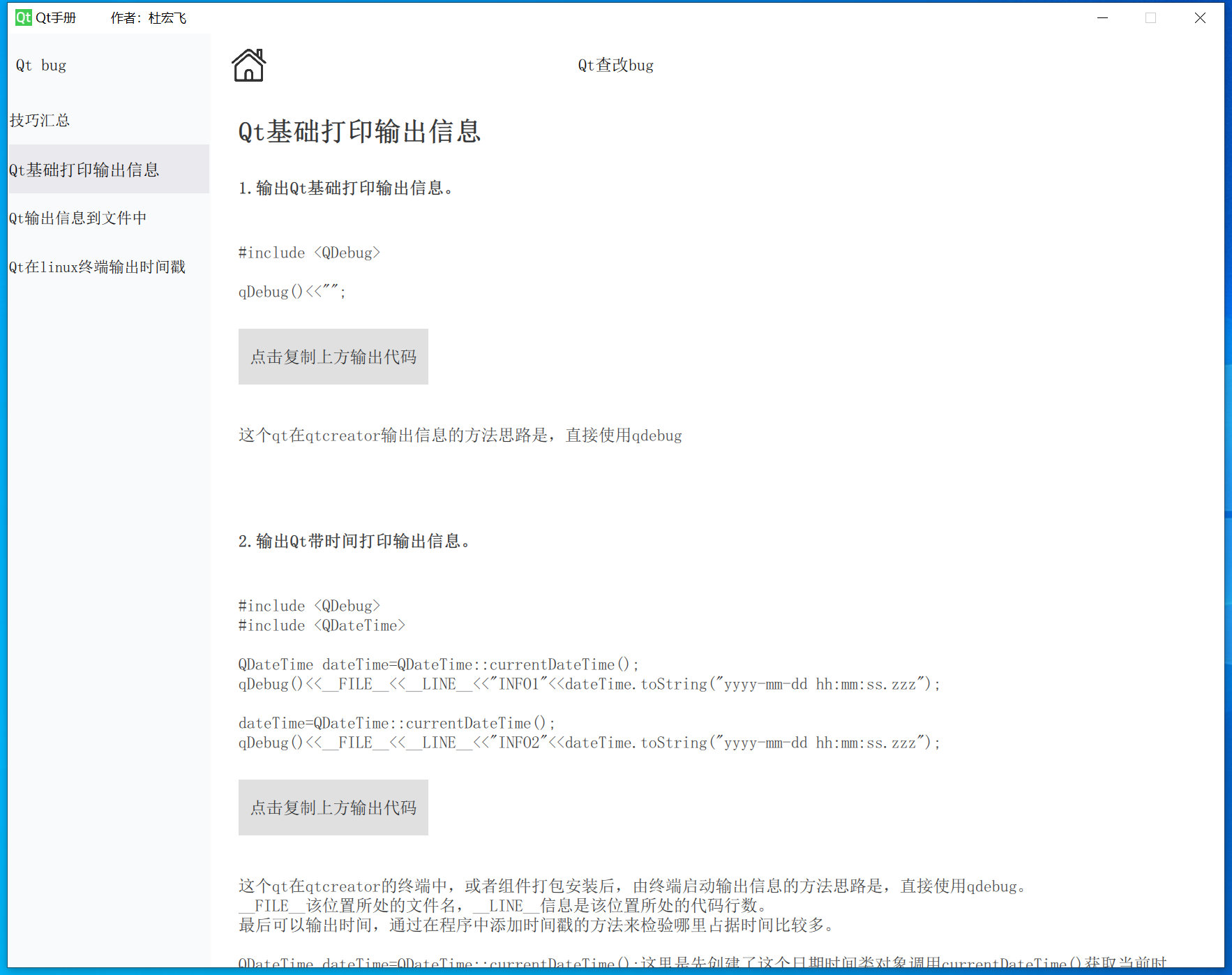Click the line explaining __FILE__该位置所处的文件名
Image resolution: width=1232 pixels, height=975 pixels.
coord(503,905)
